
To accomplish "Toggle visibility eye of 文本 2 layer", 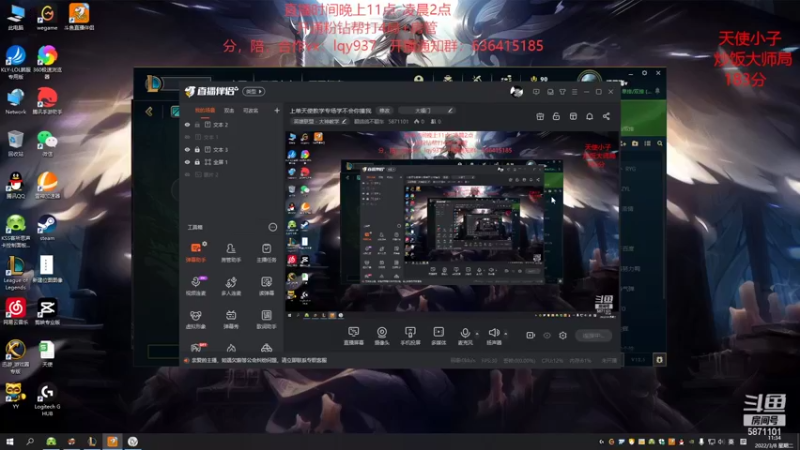I will pyautogui.click(x=187, y=124).
